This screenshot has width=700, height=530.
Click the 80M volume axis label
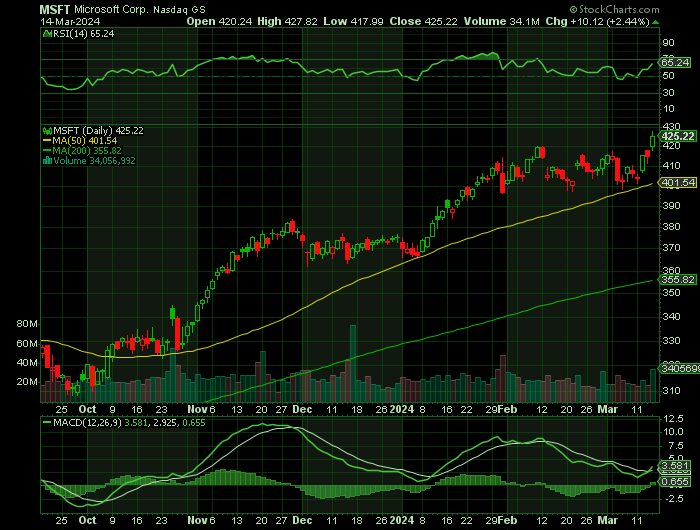pyautogui.click(x=27, y=324)
